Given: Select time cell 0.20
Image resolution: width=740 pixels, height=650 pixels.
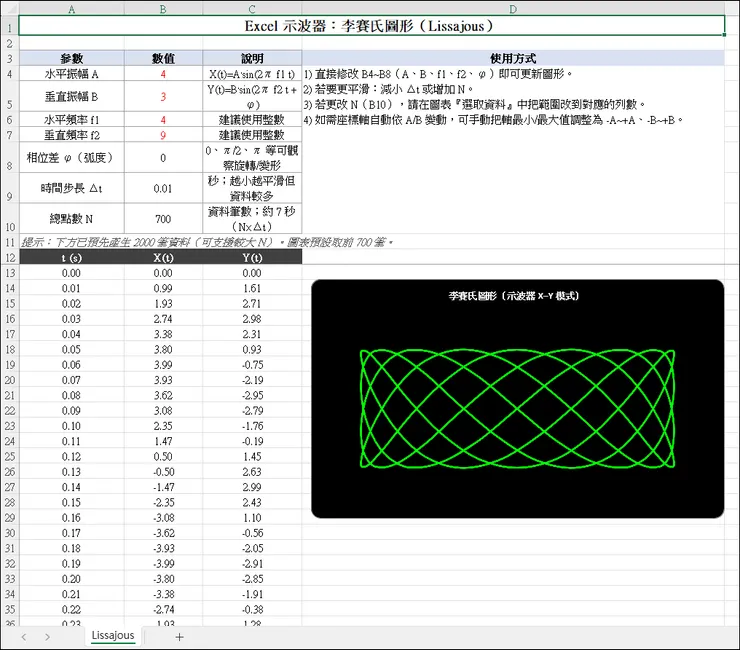Looking at the screenshot, I should click(72, 579).
